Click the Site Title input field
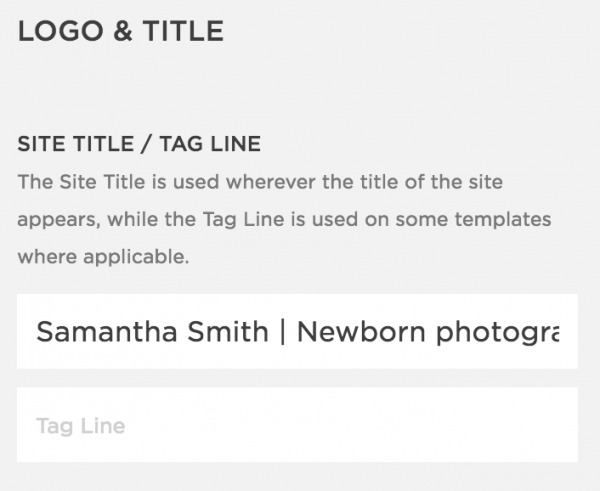 coord(297,332)
